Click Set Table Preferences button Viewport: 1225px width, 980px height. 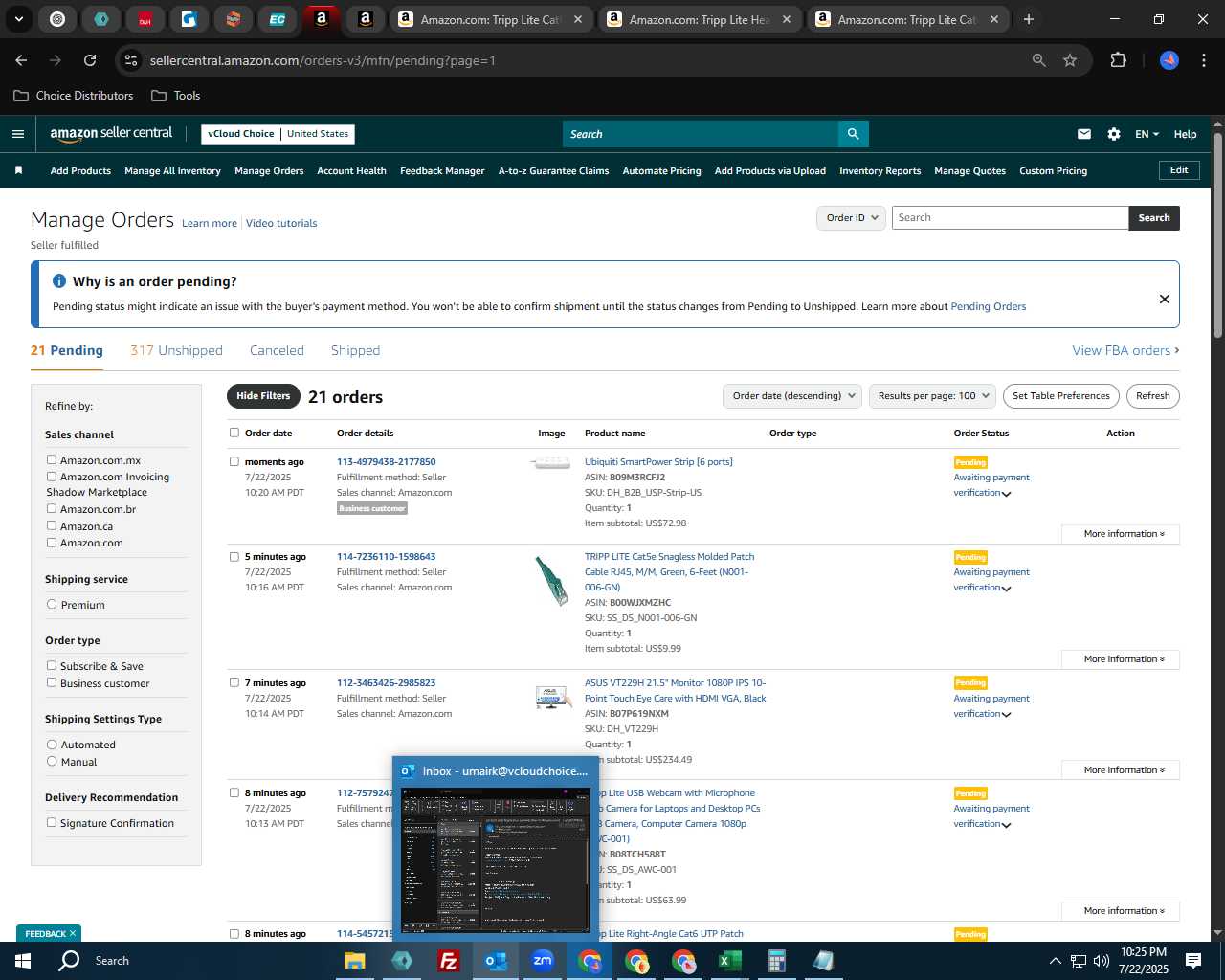point(1061,396)
